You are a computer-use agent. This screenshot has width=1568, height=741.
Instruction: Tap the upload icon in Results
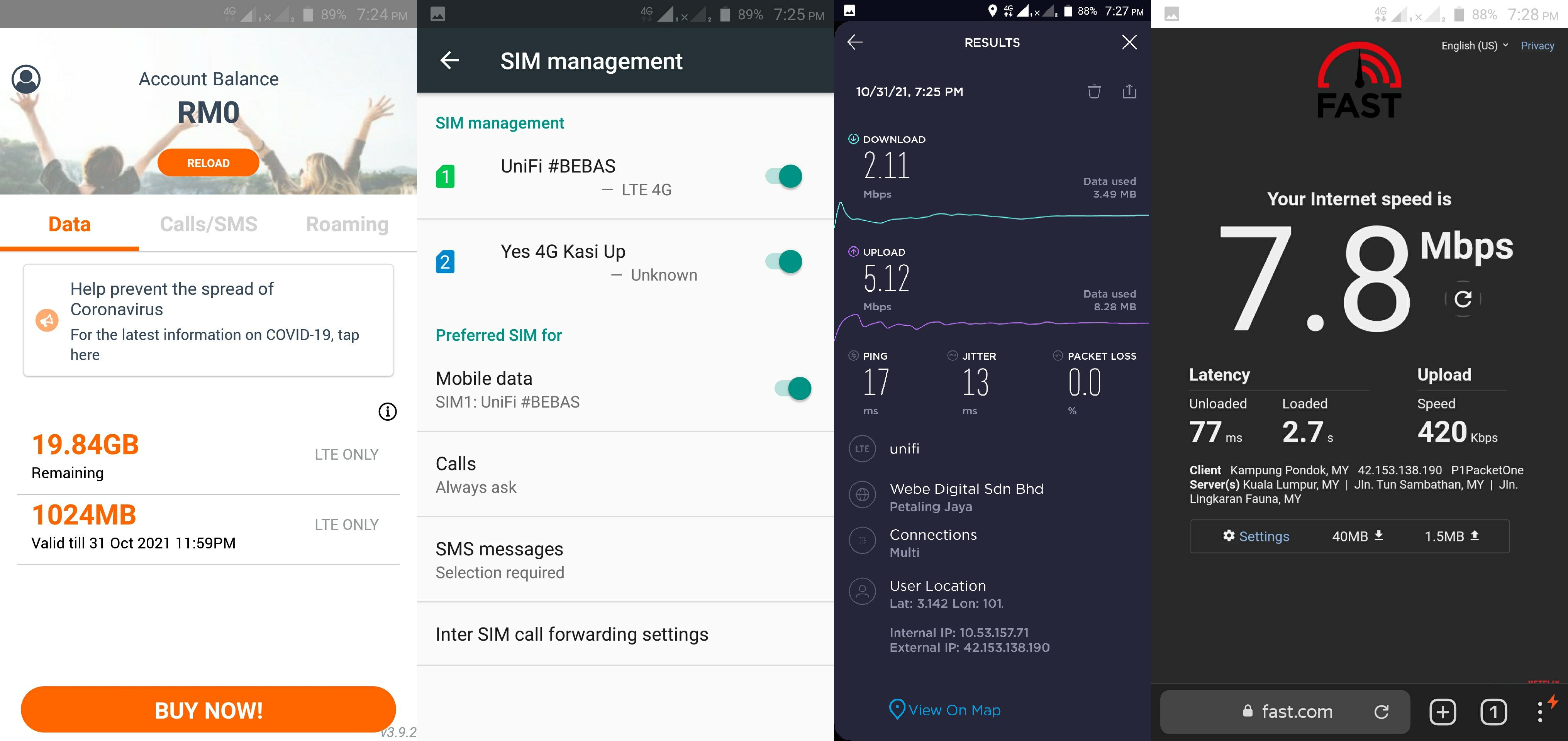pyautogui.click(x=853, y=252)
